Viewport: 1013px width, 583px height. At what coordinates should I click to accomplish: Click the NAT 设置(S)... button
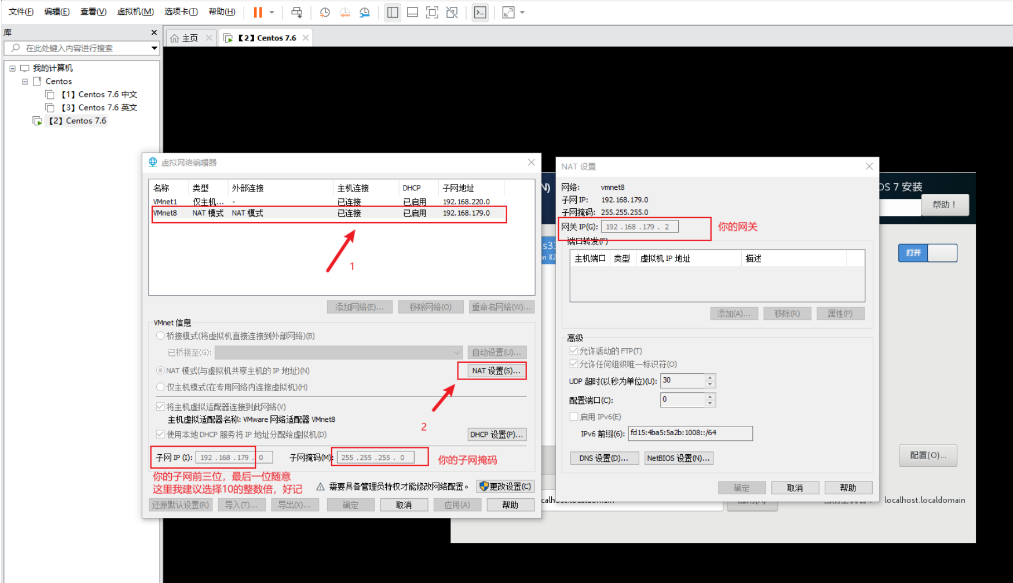tap(496, 371)
